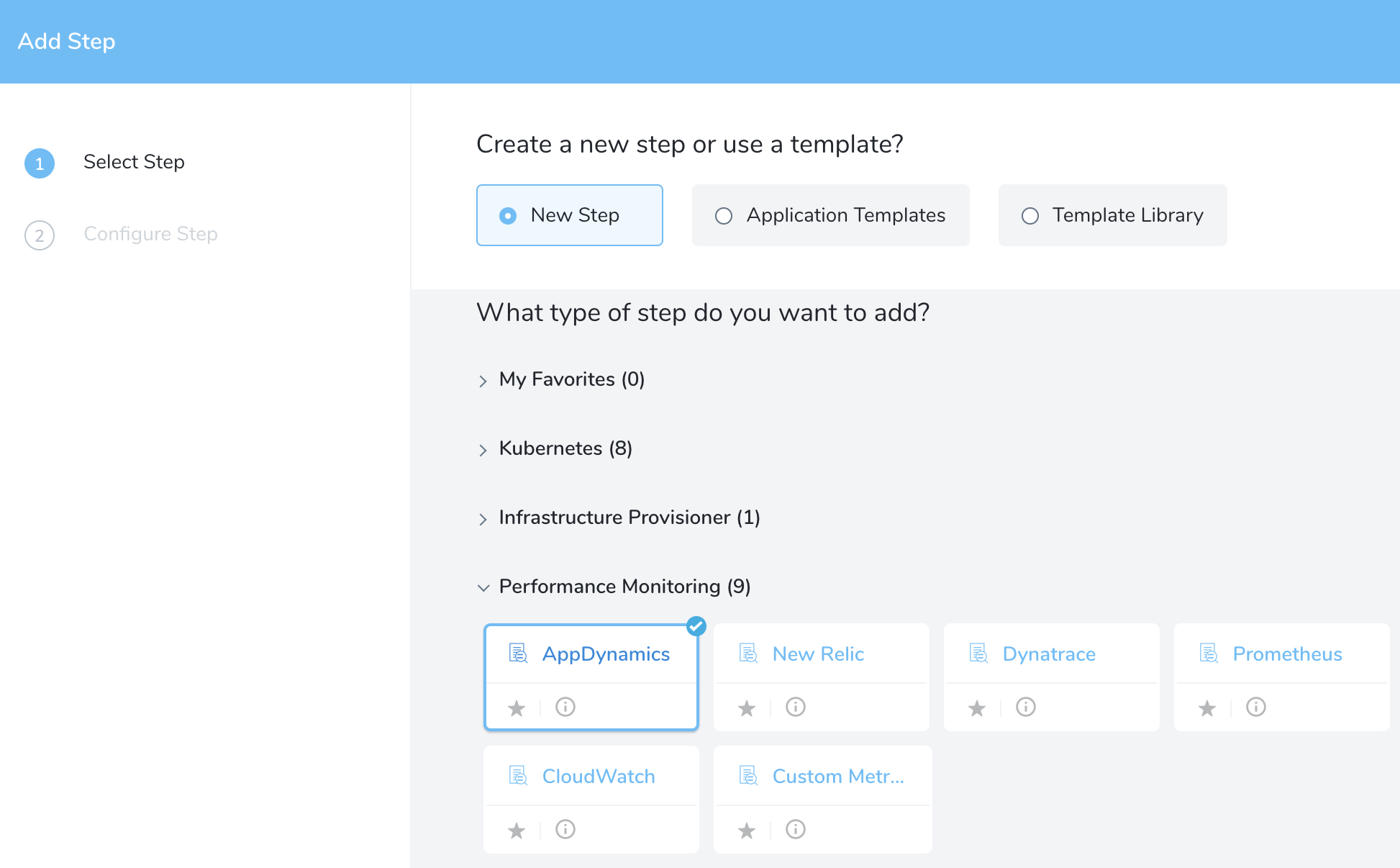1400x868 pixels.
Task: Select Template Library radio option
Action: (1113, 215)
